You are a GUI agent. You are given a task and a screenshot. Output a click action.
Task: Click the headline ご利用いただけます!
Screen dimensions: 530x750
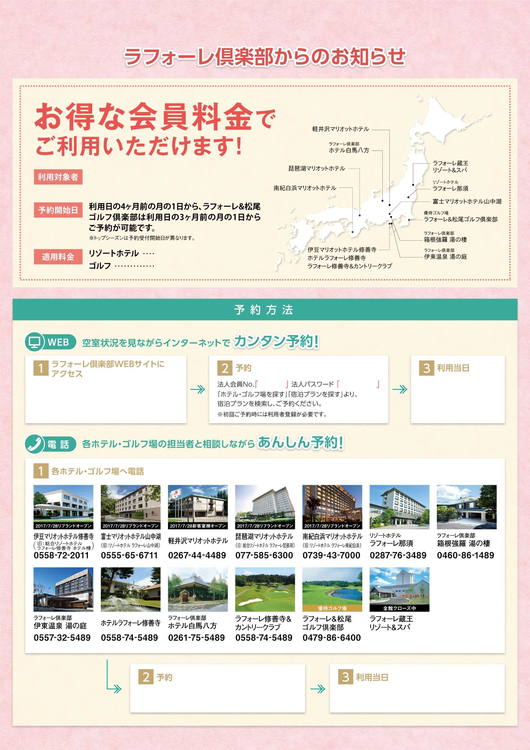[x=138, y=145]
